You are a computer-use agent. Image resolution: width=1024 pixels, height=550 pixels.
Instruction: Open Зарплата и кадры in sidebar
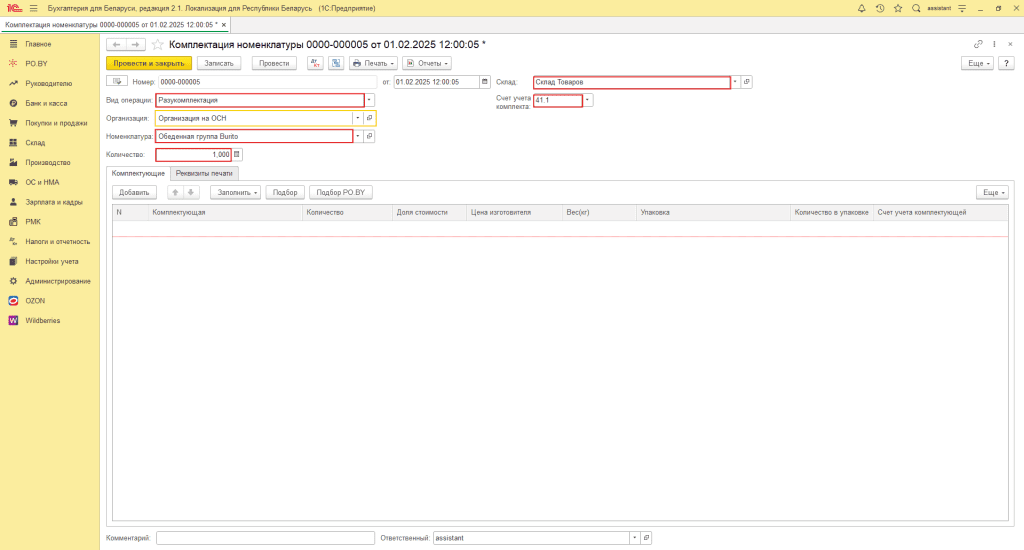[x=53, y=202]
